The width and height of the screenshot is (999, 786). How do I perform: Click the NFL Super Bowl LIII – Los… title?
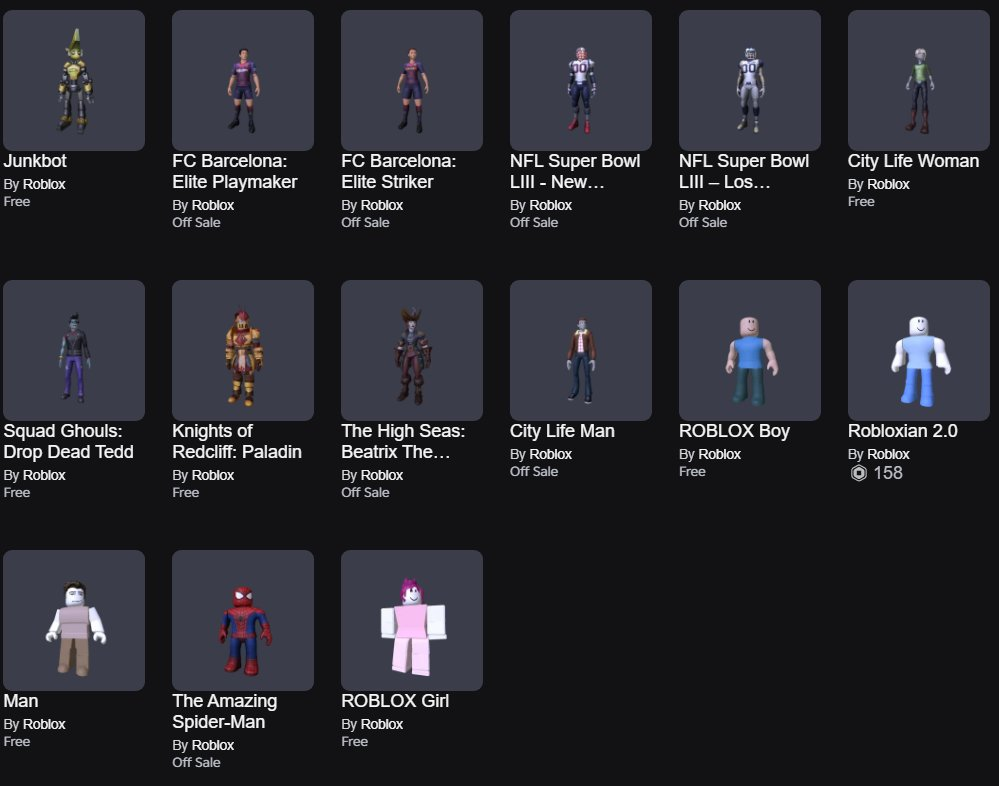744,171
